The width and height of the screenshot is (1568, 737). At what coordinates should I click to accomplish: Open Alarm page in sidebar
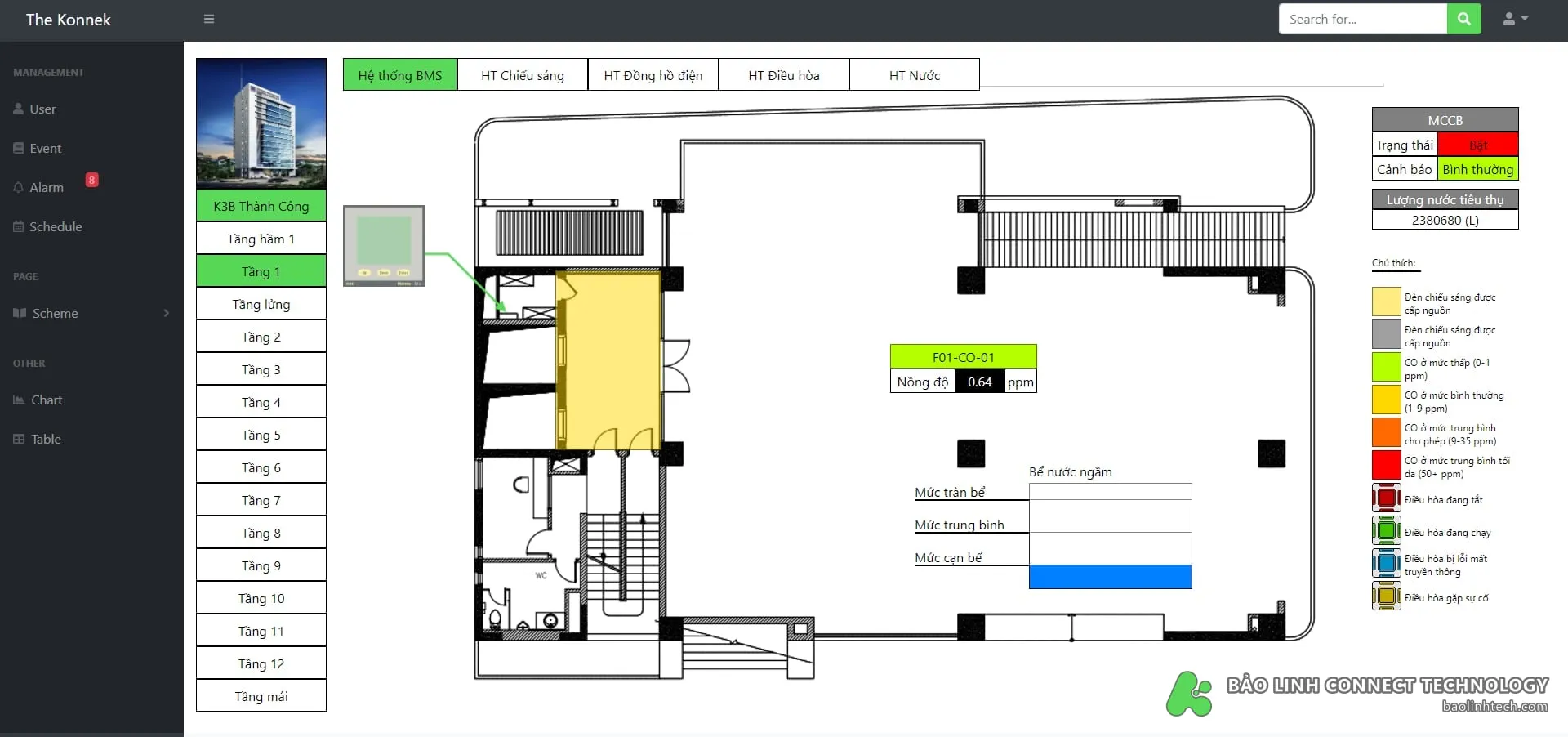38,187
